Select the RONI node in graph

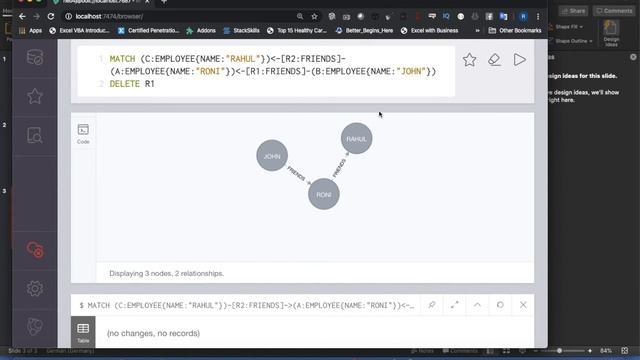tap(324, 194)
